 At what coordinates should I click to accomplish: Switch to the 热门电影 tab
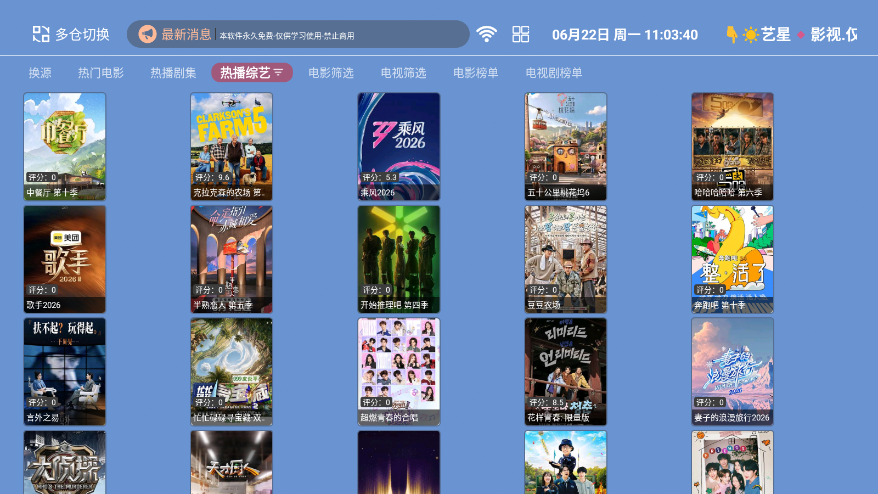101,73
